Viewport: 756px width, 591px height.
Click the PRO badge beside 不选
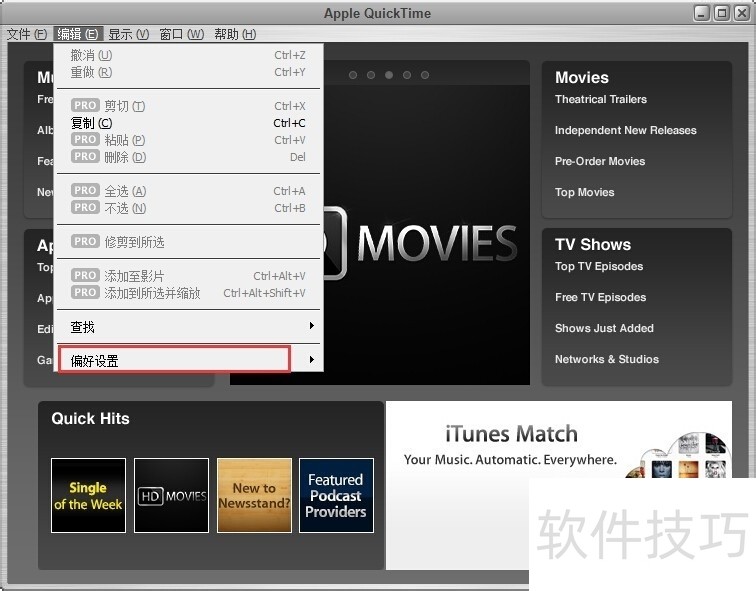click(85, 207)
